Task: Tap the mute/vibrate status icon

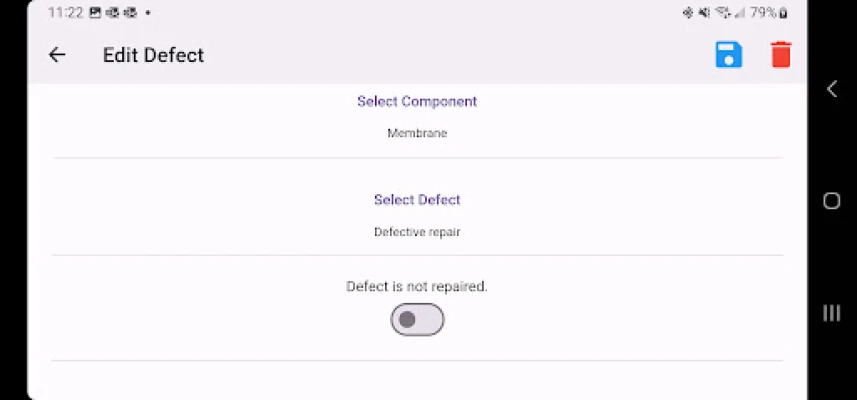Action: tap(704, 13)
